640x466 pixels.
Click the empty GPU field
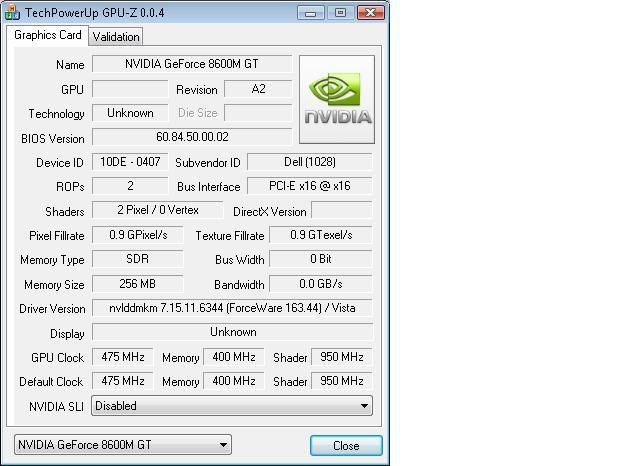[130, 89]
